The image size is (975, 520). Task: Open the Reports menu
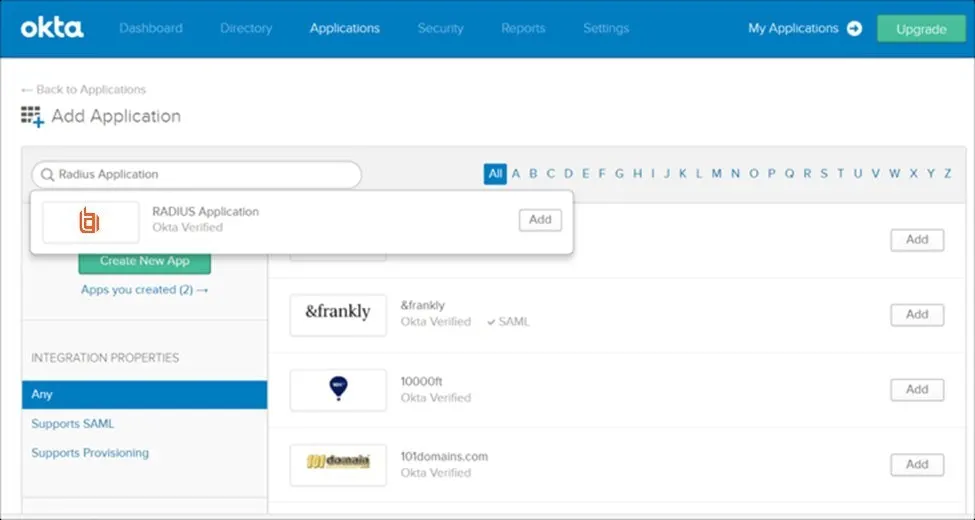tap(523, 29)
